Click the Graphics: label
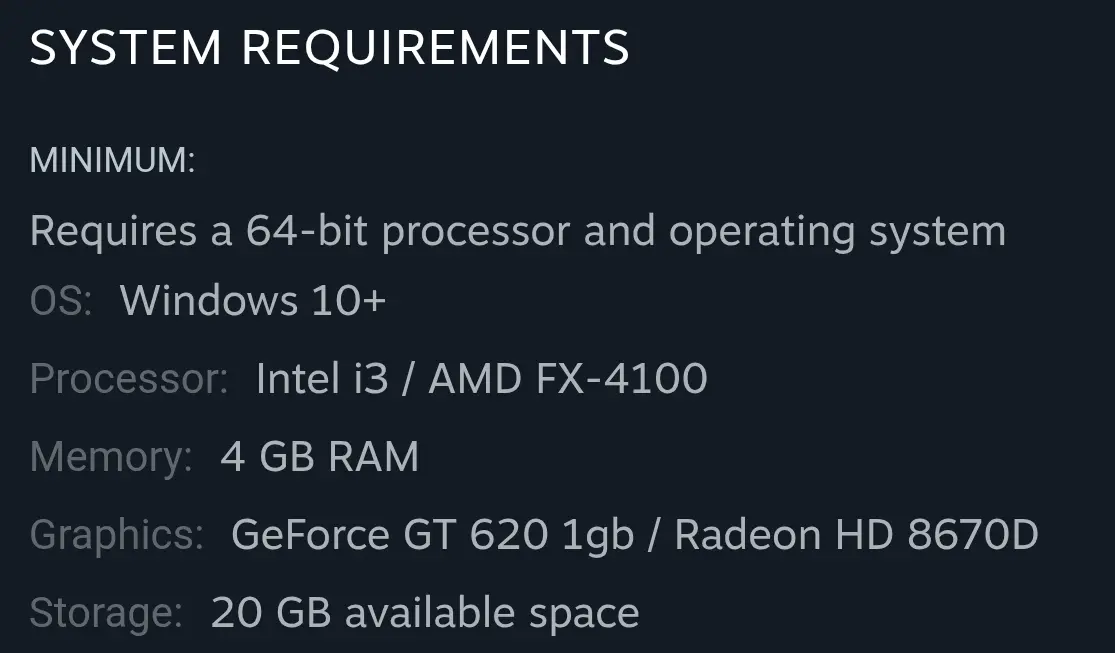The height and width of the screenshot is (653, 1115). (x=117, y=535)
